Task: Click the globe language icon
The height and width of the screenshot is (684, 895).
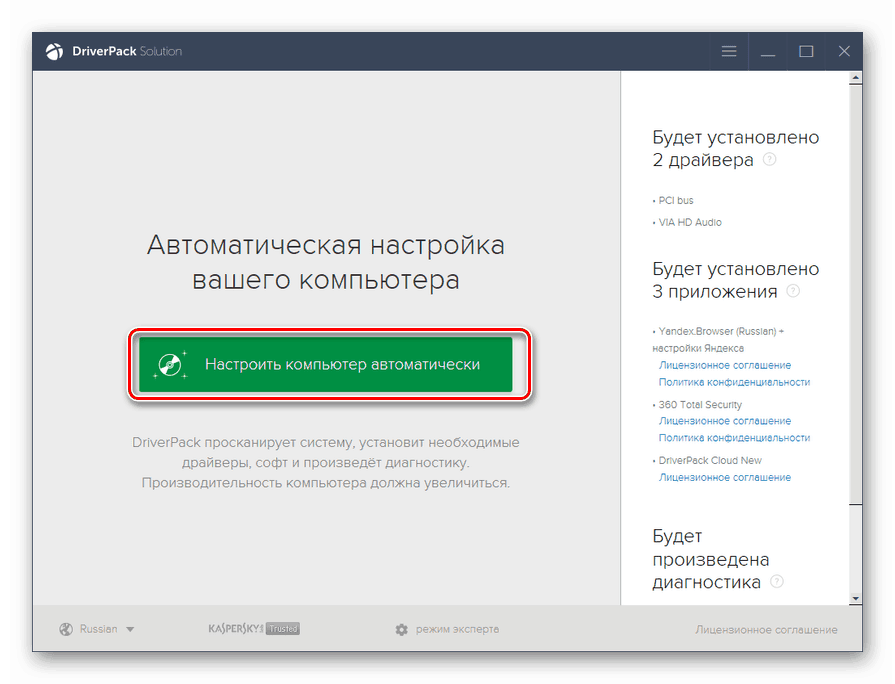Action: pyautogui.click(x=66, y=629)
